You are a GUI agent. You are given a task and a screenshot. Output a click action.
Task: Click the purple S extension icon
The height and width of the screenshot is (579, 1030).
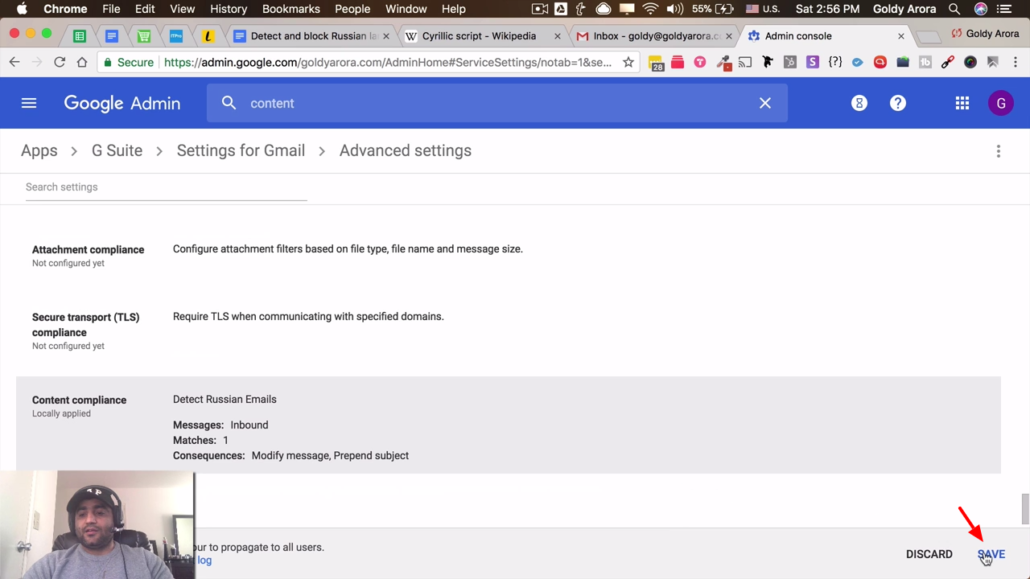[813, 62]
